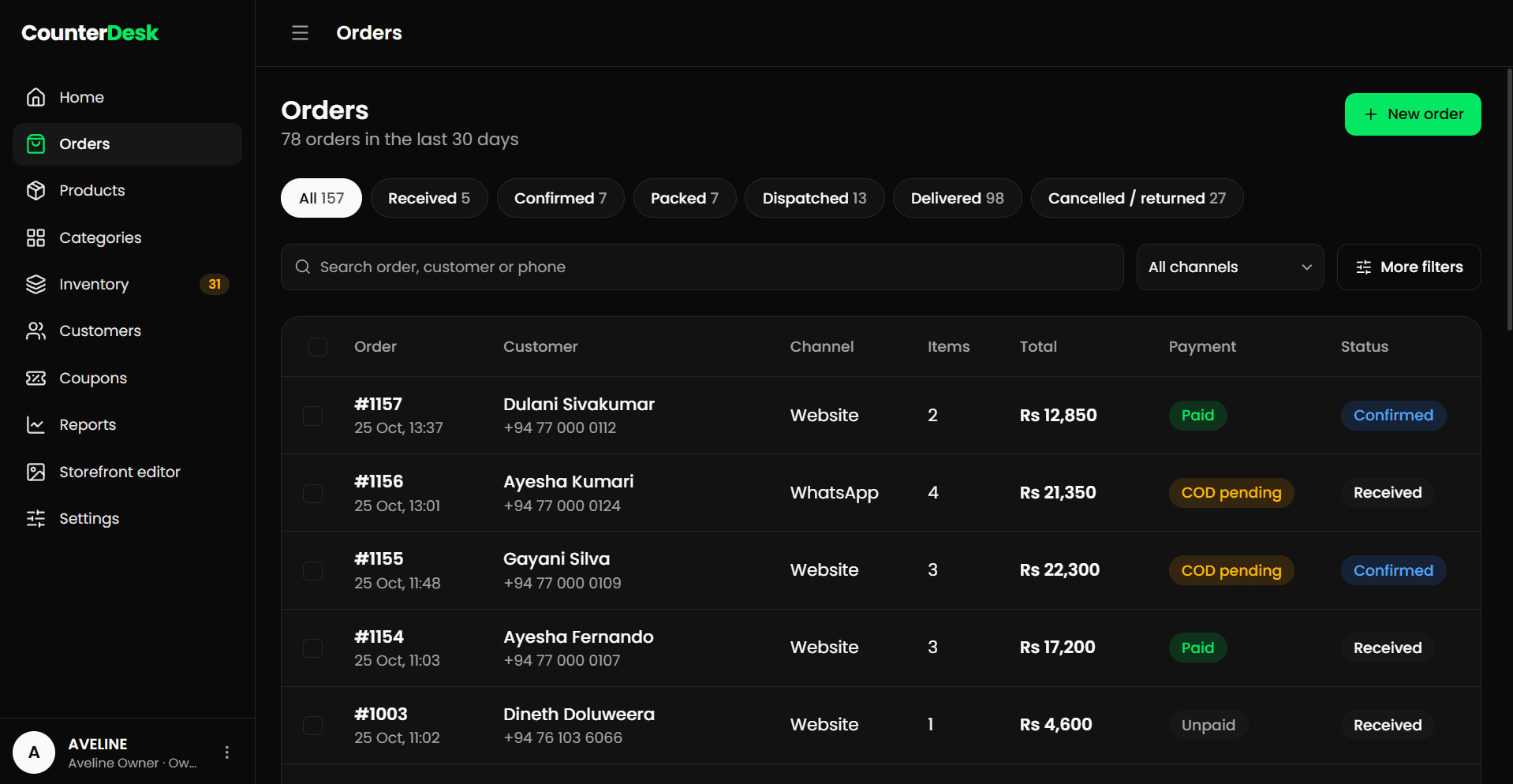
Task: Click Confirmed status for Gayani Silva
Action: point(1393,570)
